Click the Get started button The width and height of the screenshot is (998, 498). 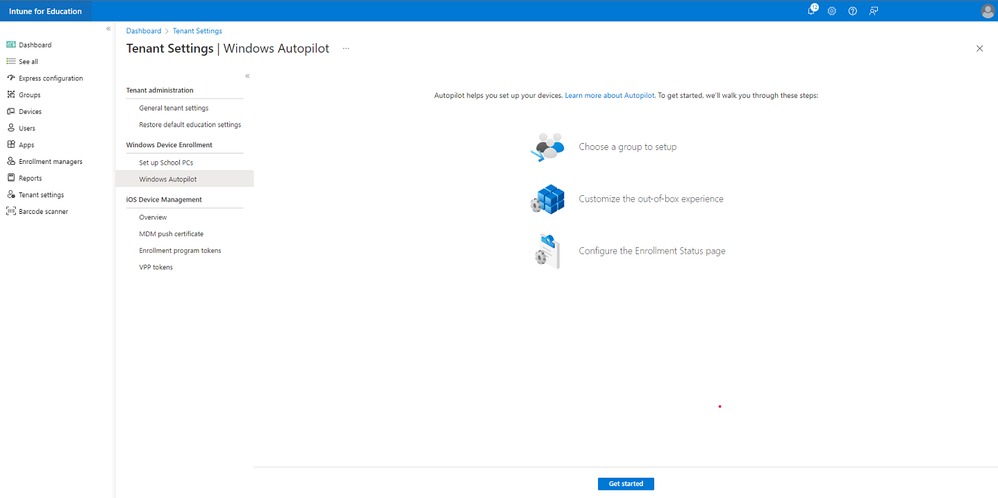626,484
